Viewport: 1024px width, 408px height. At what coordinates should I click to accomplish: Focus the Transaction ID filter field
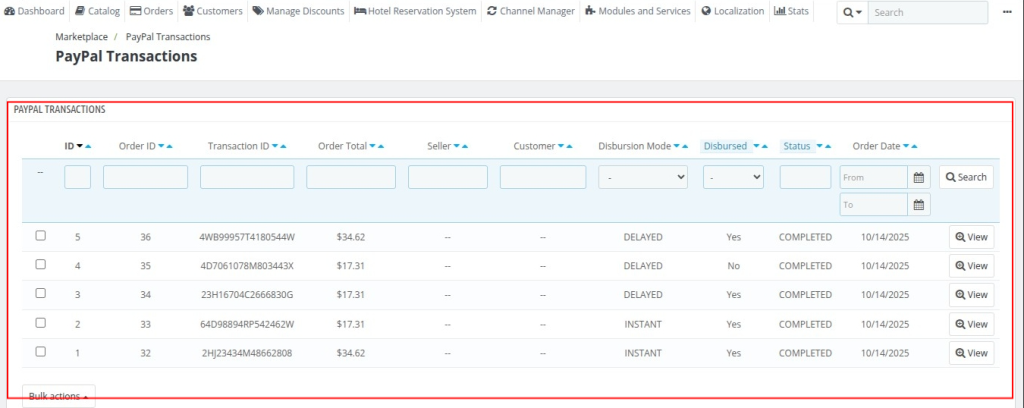click(247, 177)
